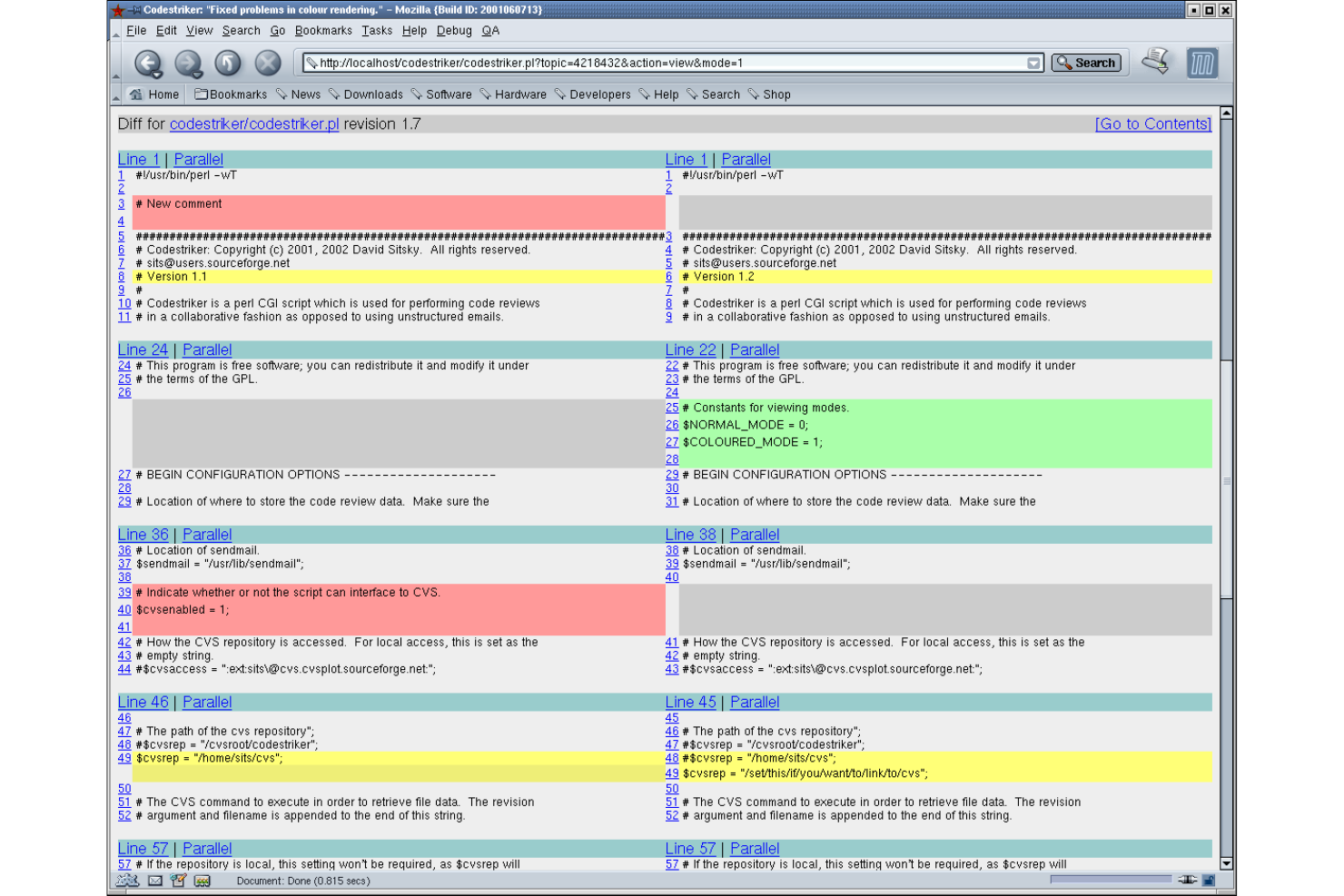Stop loading with the Stop button
The height and width of the screenshot is (896, 1344).
click(x=268, y=64)
